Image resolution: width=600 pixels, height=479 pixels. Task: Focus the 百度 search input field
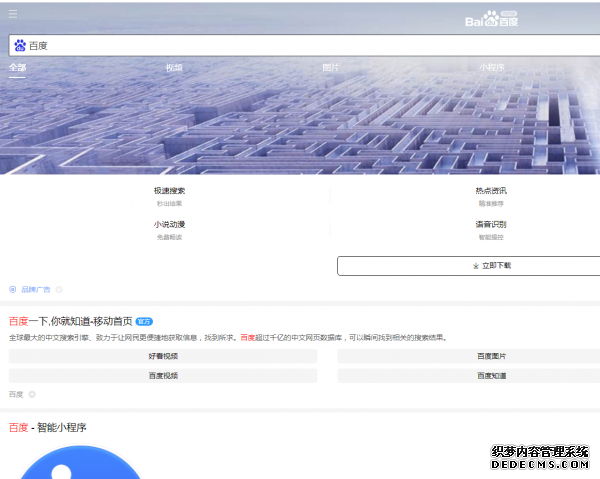point(304,46)
